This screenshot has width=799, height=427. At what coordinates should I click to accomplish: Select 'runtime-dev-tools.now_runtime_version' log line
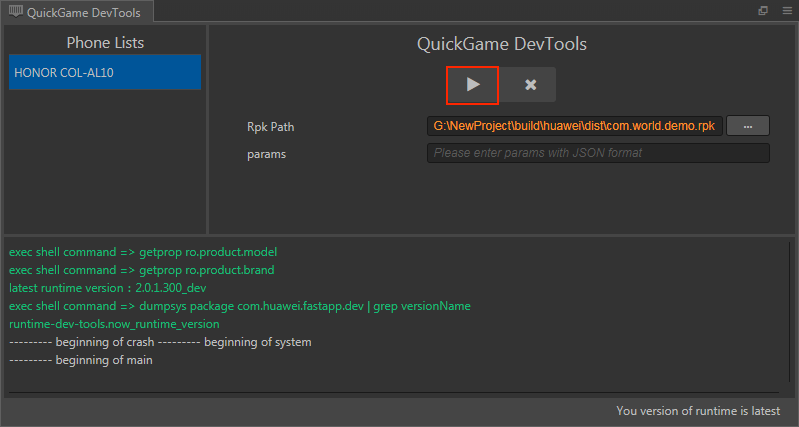pos(114,324)
